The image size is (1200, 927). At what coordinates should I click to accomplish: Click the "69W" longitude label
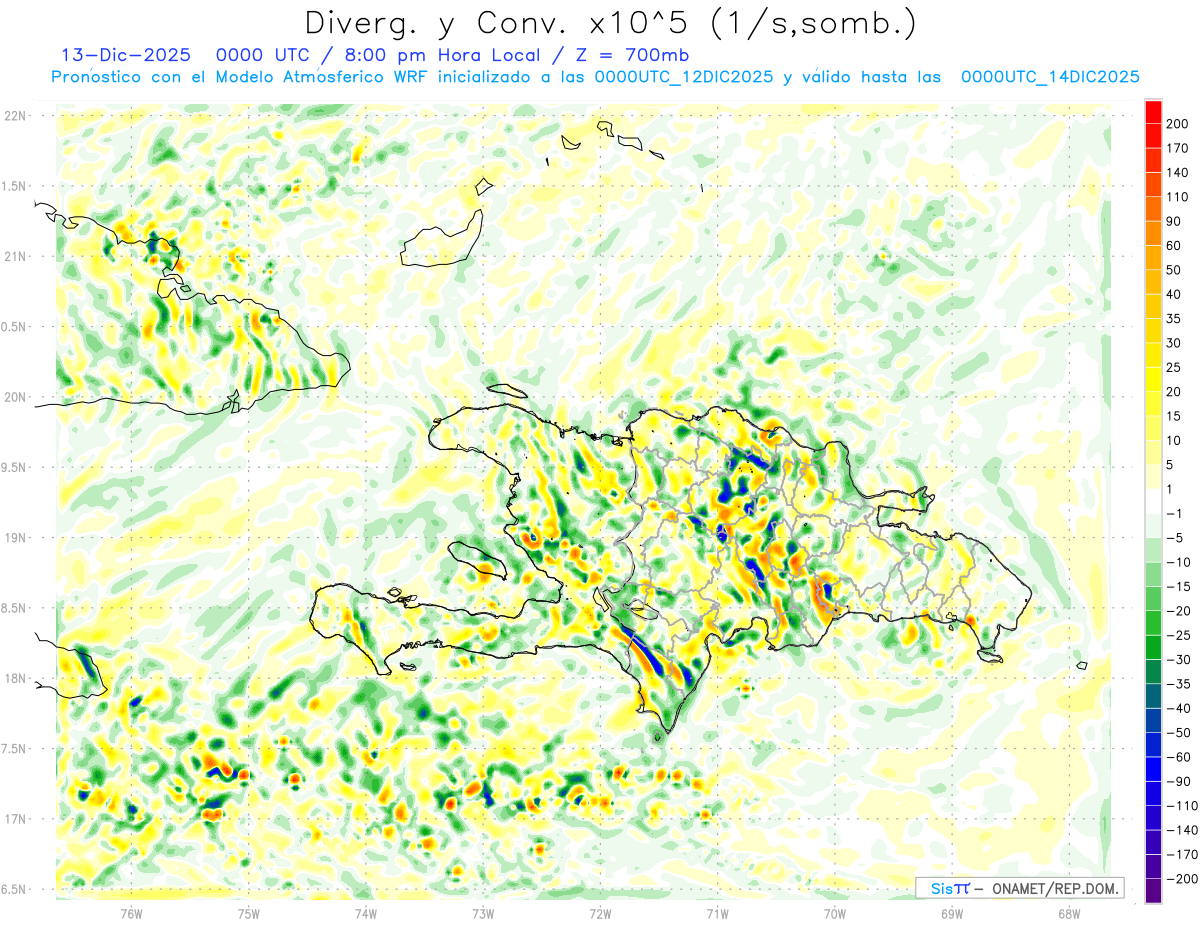pos(952,913)
